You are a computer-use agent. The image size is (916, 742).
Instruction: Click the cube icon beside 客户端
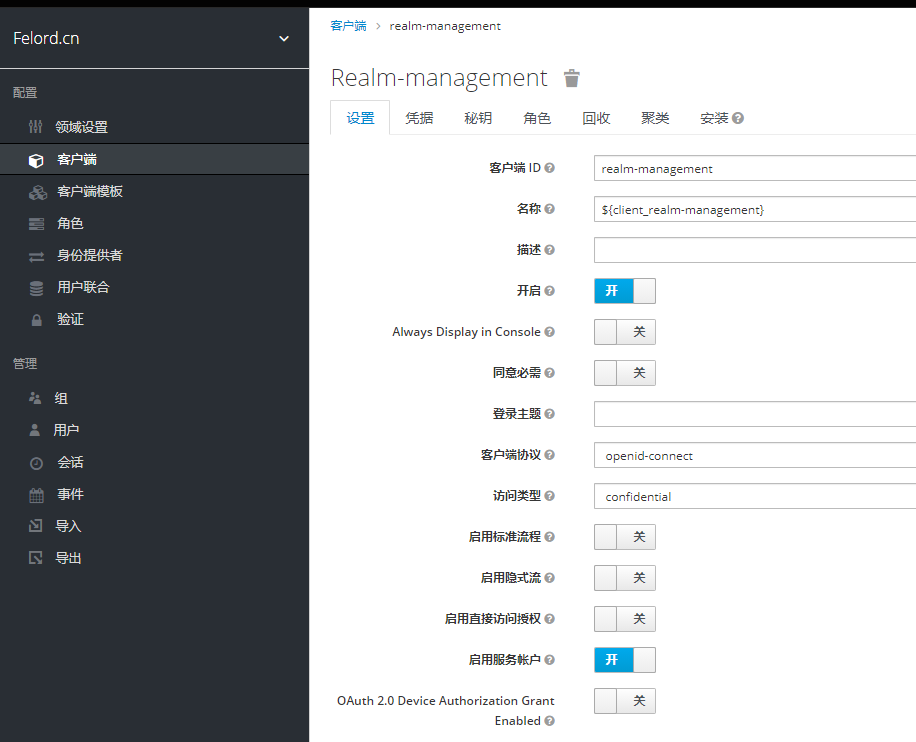click(36, 161)
